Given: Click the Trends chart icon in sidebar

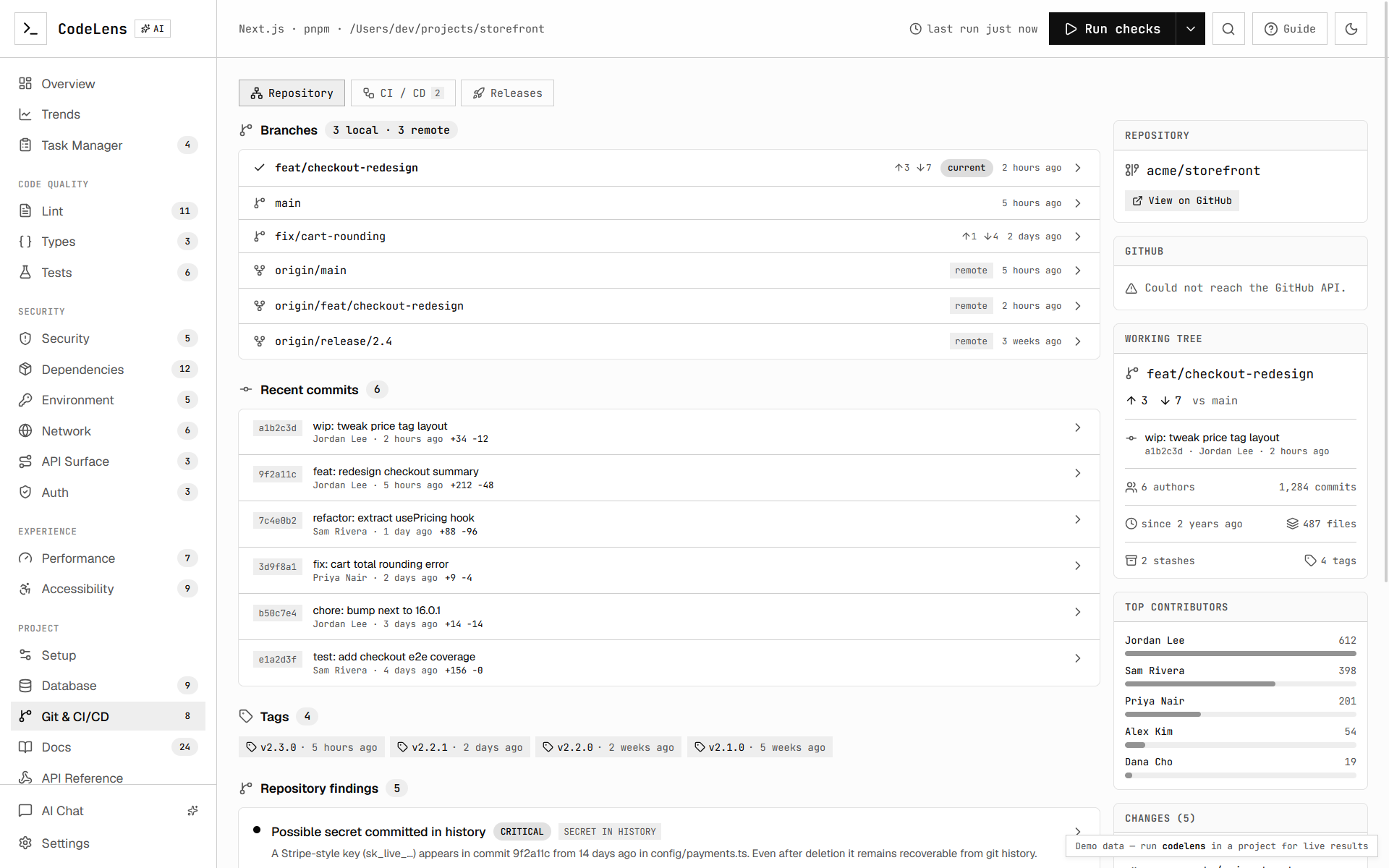Looking at the screenshot, I should coord(25,114).
